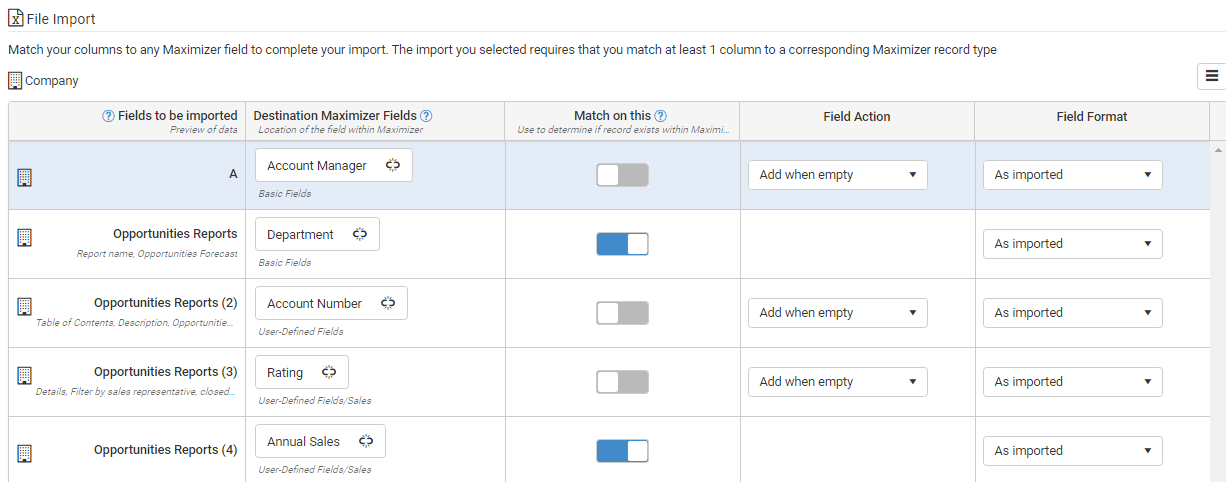Screen dimensions: 1226x482
Task: Click unlink icon on Department field
Action: point(360,235)
